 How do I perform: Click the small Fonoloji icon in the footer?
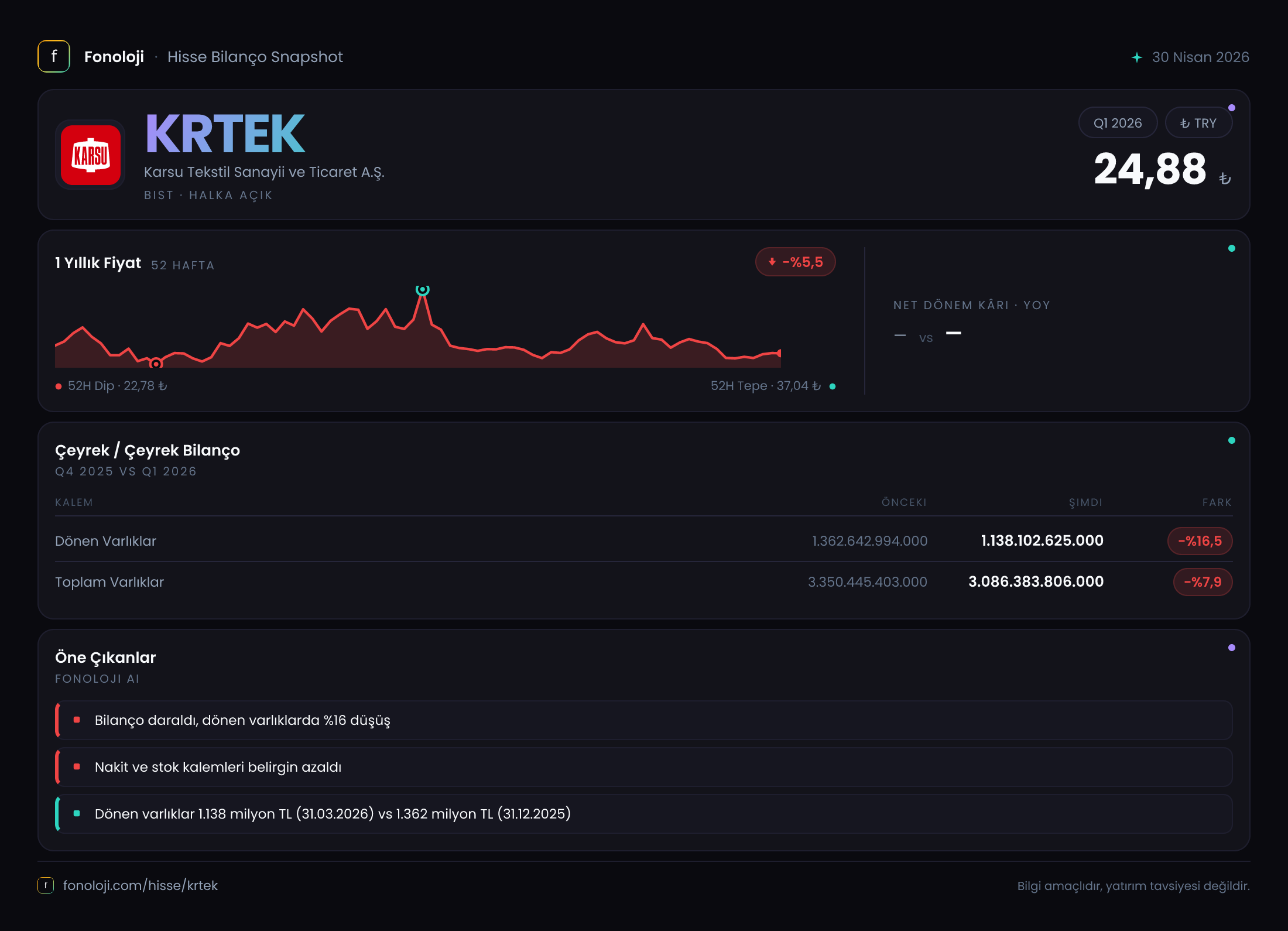[x=46, y=885]
